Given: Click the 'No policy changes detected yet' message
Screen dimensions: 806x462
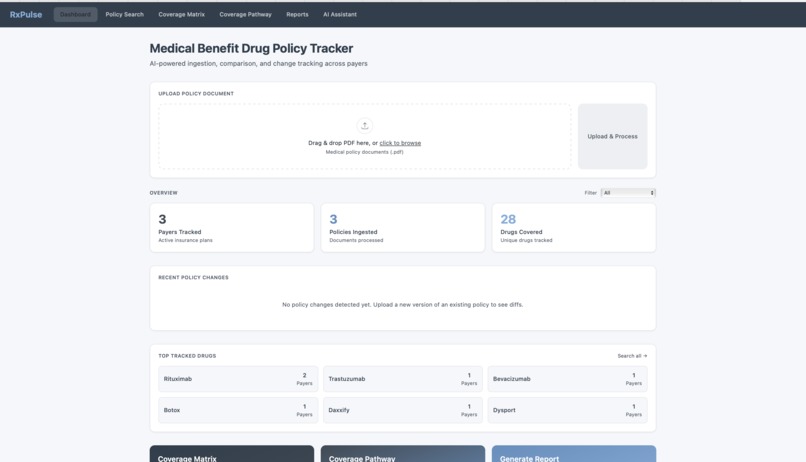Looking at the screenshot, I should (402, 305).
